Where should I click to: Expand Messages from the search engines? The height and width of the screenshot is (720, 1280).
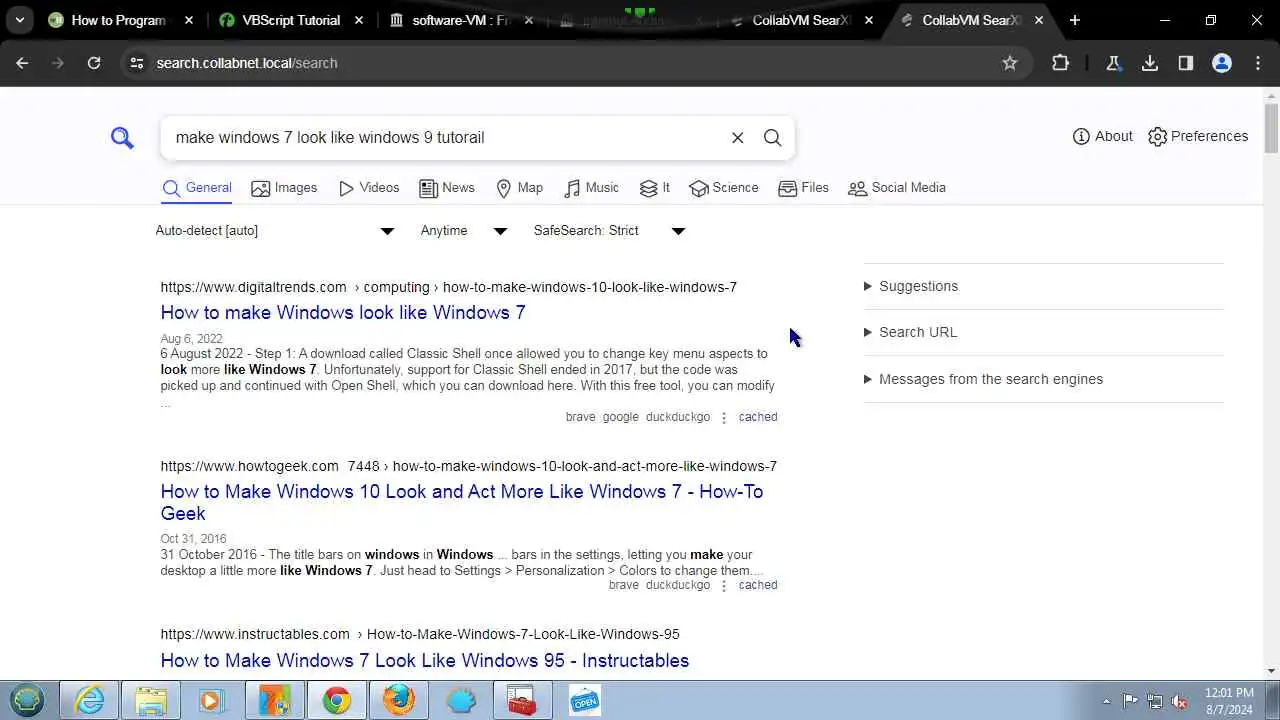(983, 379)
